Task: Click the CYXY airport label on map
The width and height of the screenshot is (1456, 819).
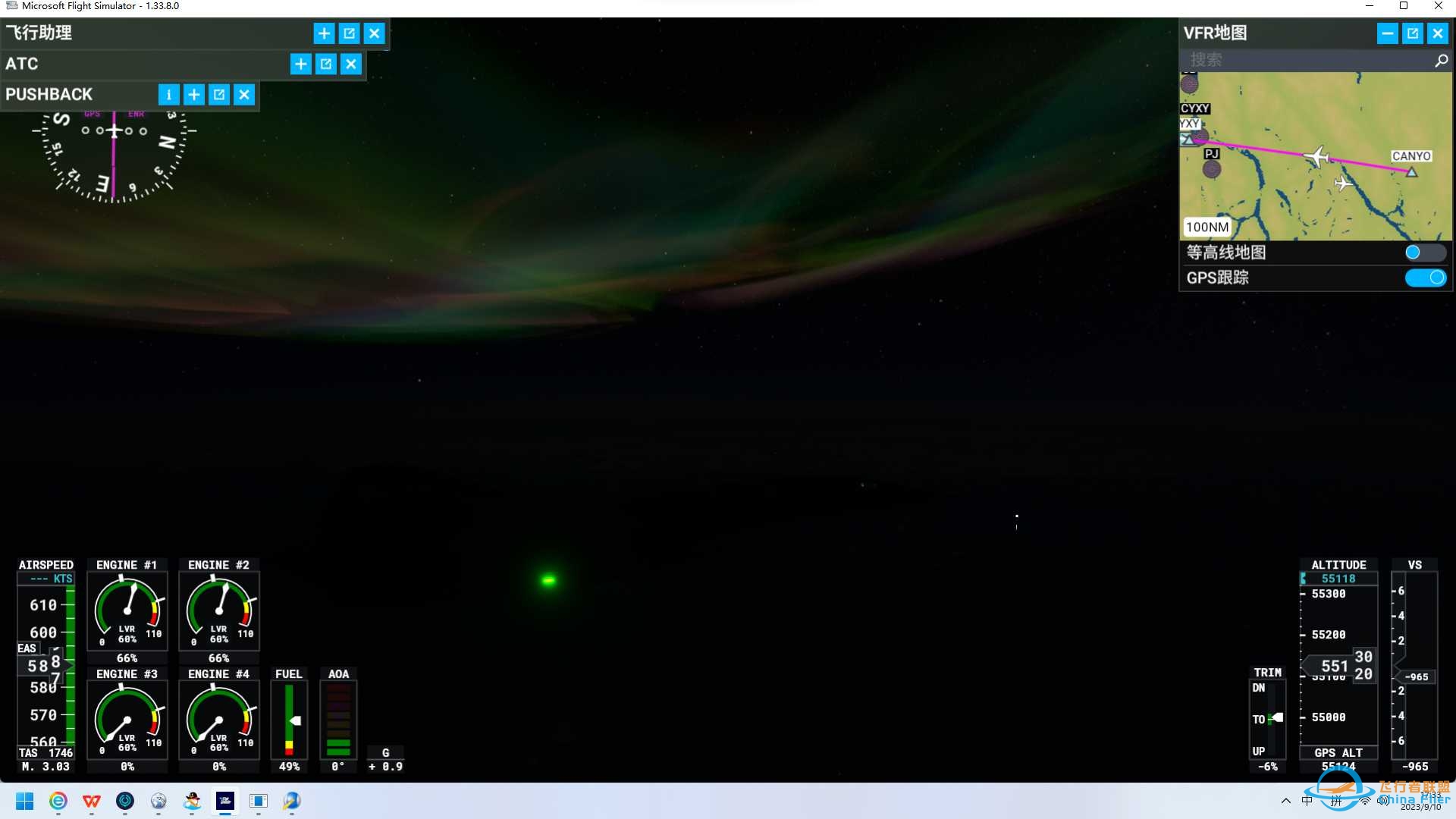Action: coord(1194,108)
